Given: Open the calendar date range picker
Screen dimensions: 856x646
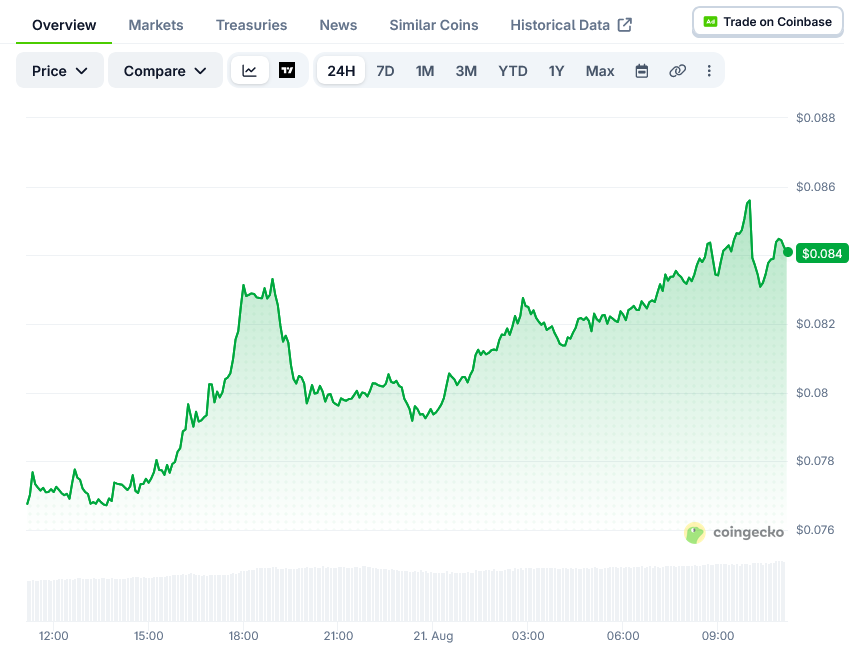Looking at the screenshot, I should pos(642,71).
